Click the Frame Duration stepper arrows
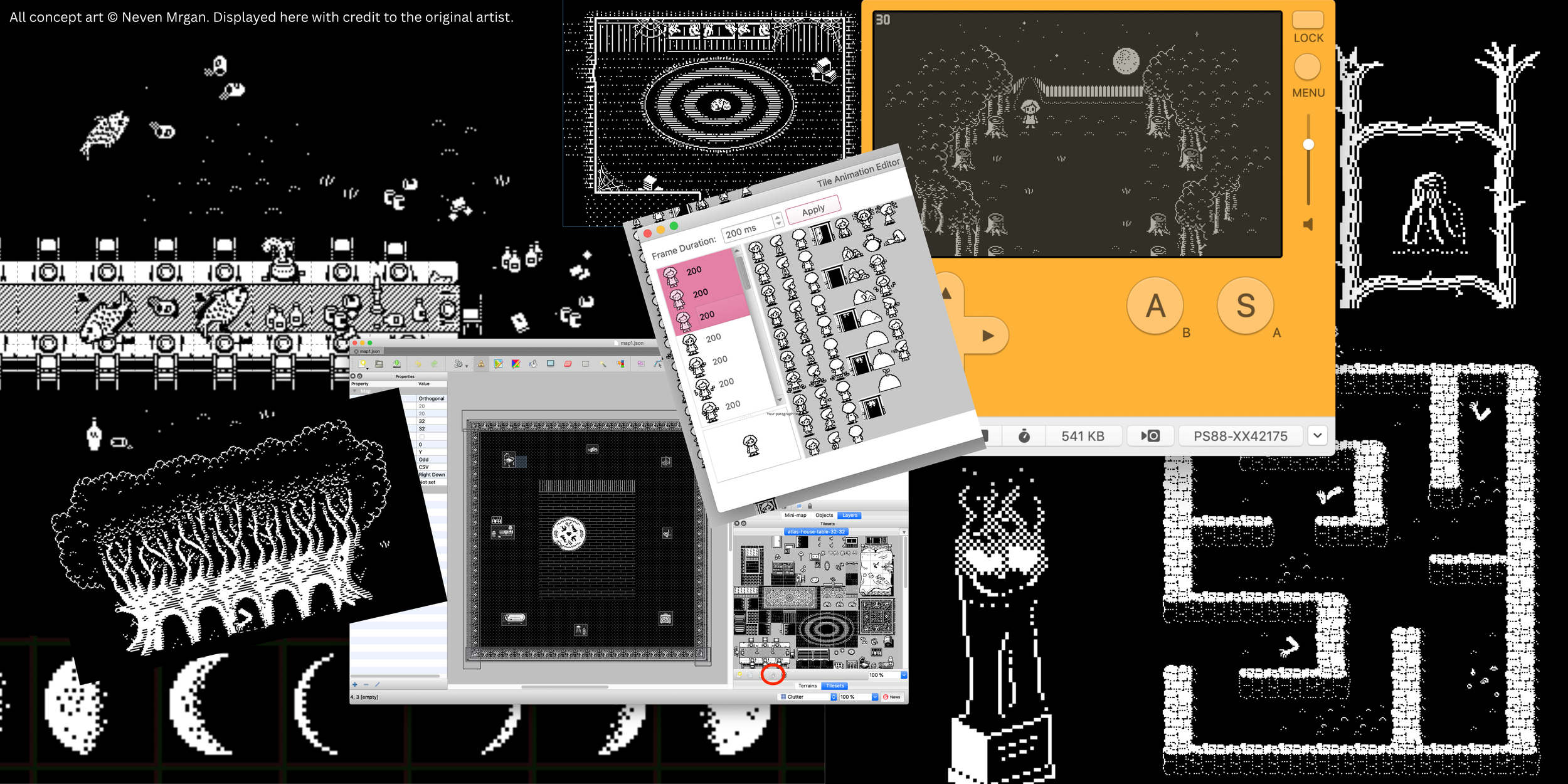1568x784 pixels. click(x=778, y=220)
